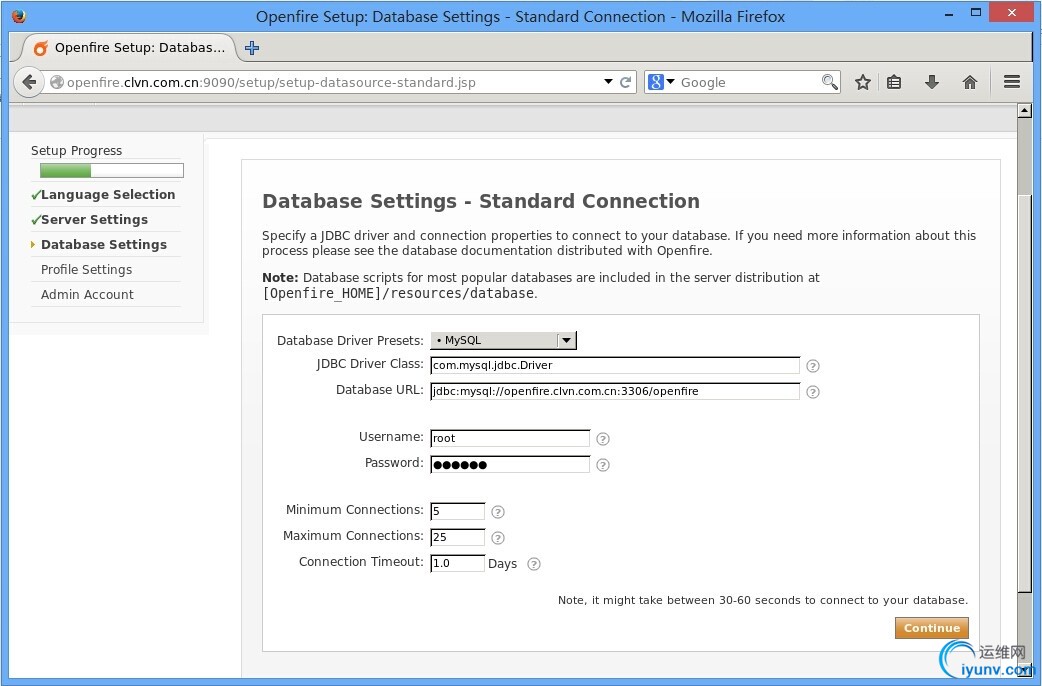Image resolution: width=1042 pixels, height=686 pixels.
Task: Click Language Selection setup step
Action: tap(108, 195)
